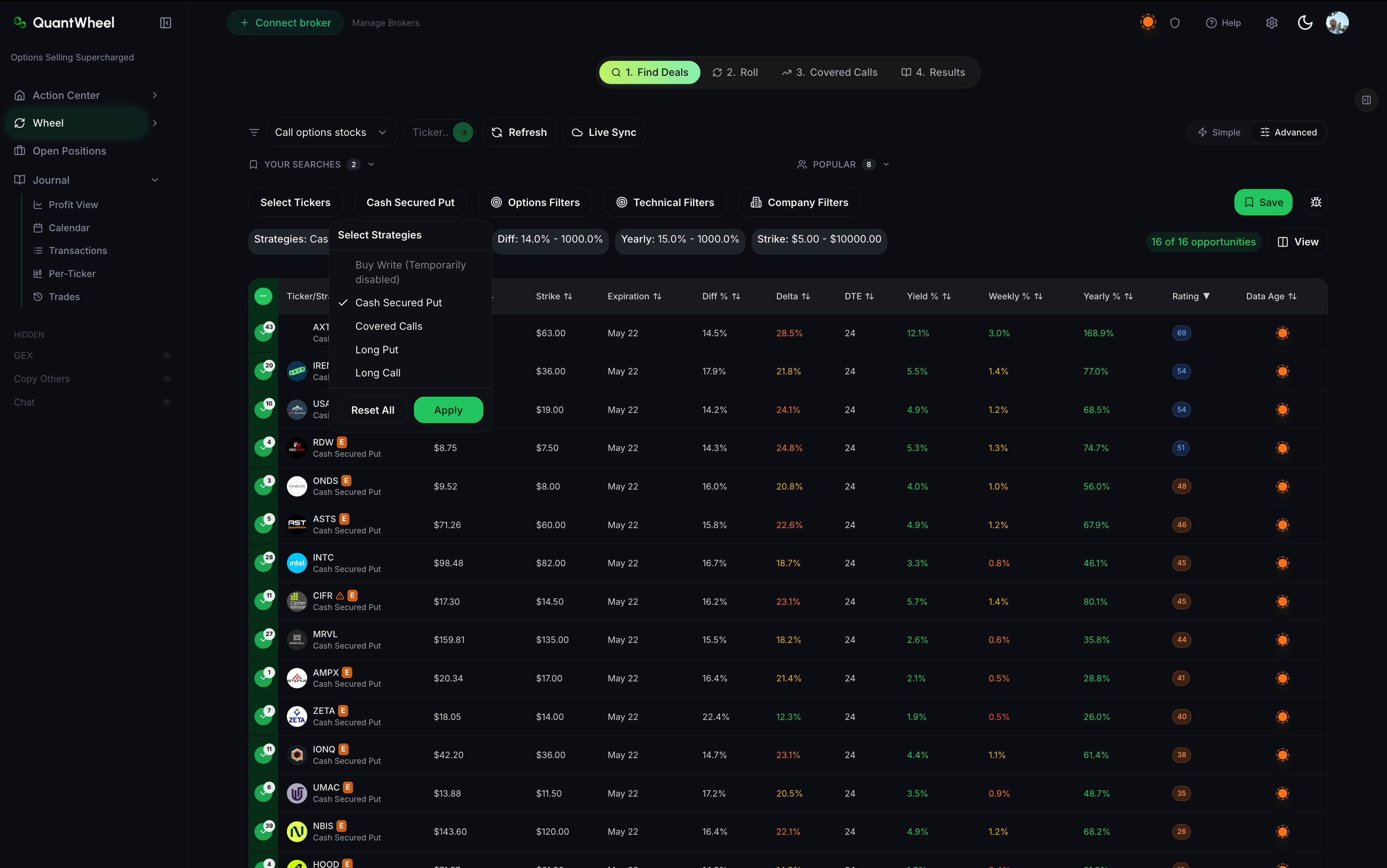Viewport: 1387px width, 868px height.
Task: Toggle the RDW row checkbox
Action: [x=264, y=448]
